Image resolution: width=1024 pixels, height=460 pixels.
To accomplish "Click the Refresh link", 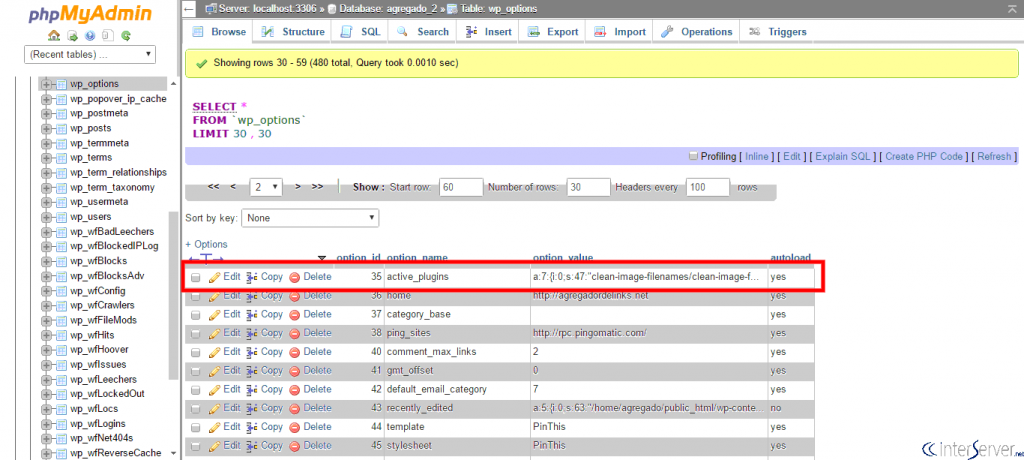I will (994, 157).
